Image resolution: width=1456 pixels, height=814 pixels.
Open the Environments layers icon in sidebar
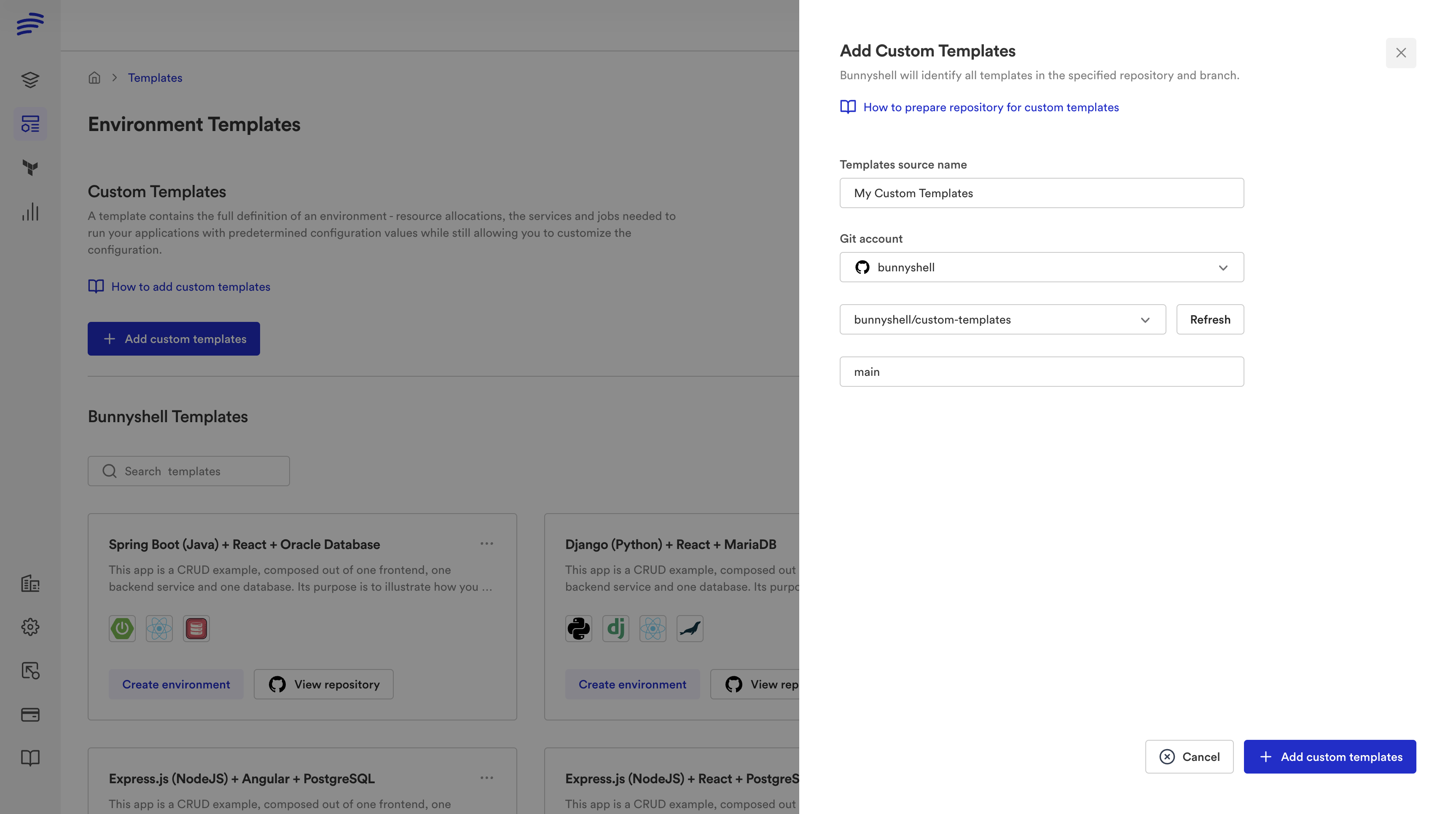pos(30,80)
